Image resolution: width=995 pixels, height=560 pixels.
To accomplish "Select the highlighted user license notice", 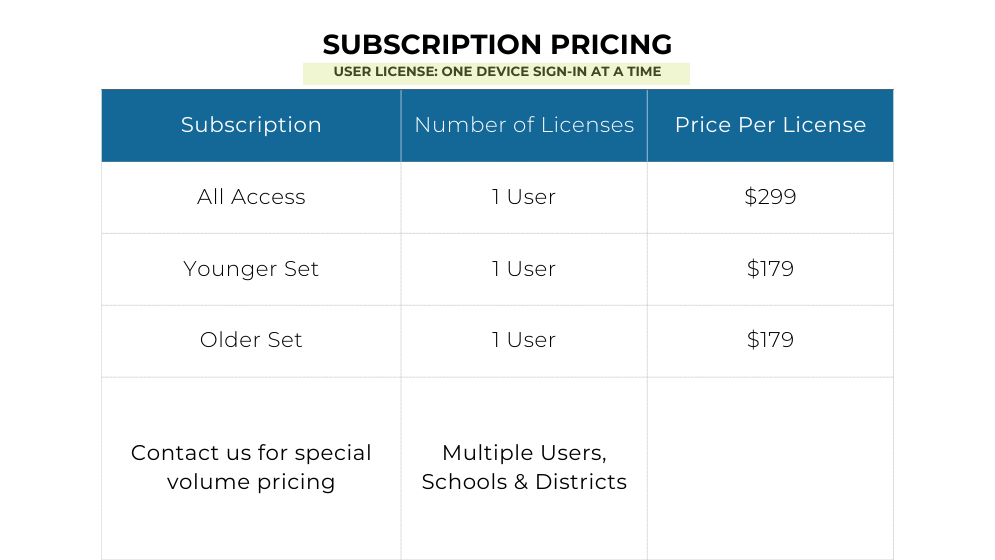I will 496,73.
